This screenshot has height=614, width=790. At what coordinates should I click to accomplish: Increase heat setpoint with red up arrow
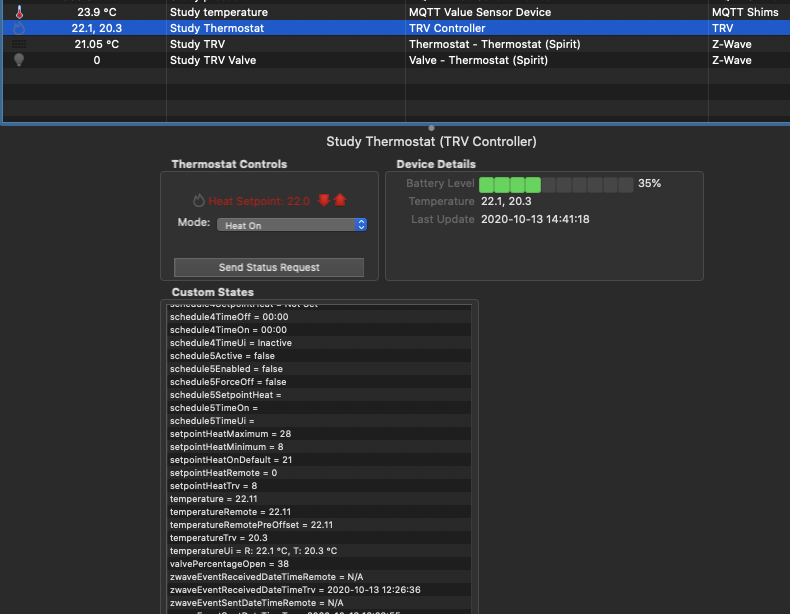coord(340,200)
